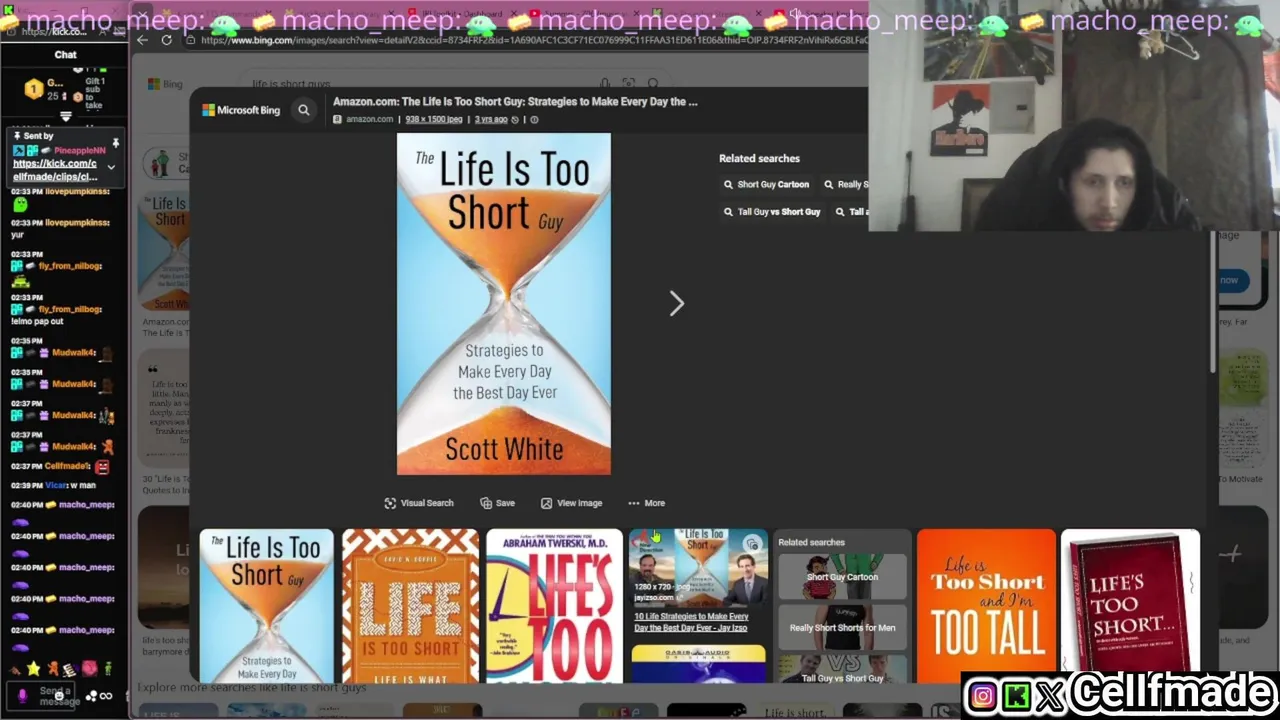Image resolution: width=1280 pixels, height=720 pixels.
Task: Open Visual Search for the book image
Action: click(419, 503)
